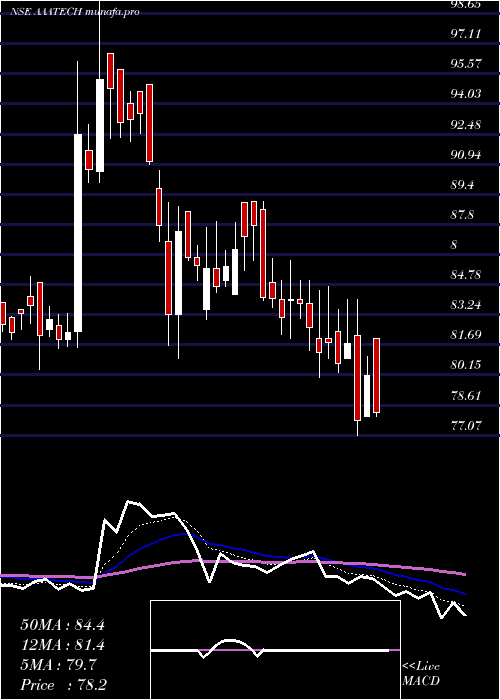Click the Price : 78.2 reading

(x=62, y=685)
